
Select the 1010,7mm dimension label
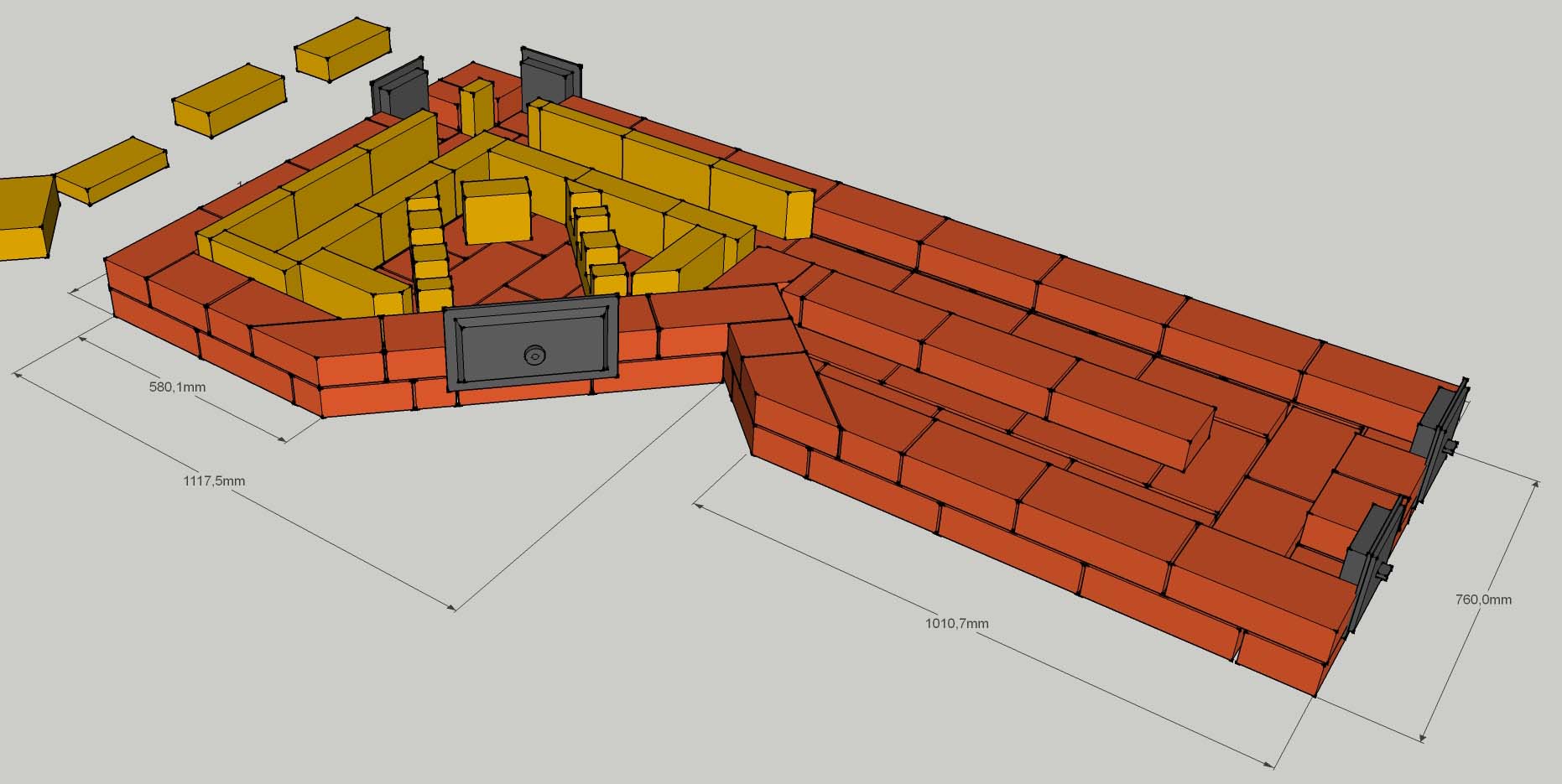click(956, 623)
